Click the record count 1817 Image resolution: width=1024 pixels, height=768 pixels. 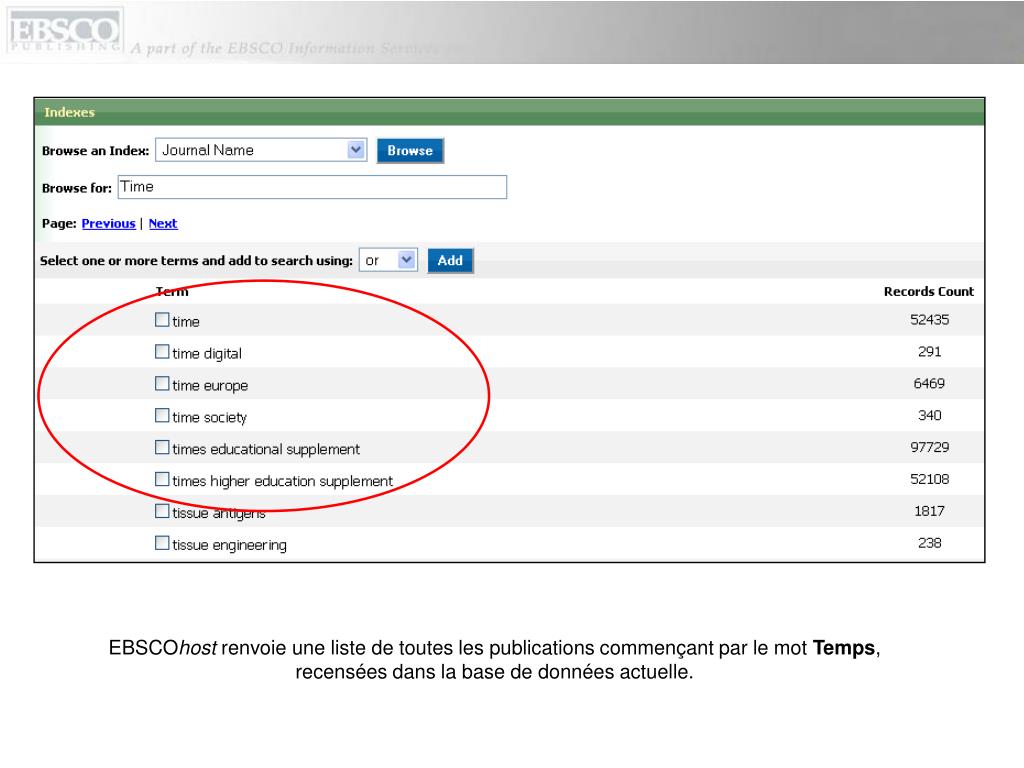(929, 511)
